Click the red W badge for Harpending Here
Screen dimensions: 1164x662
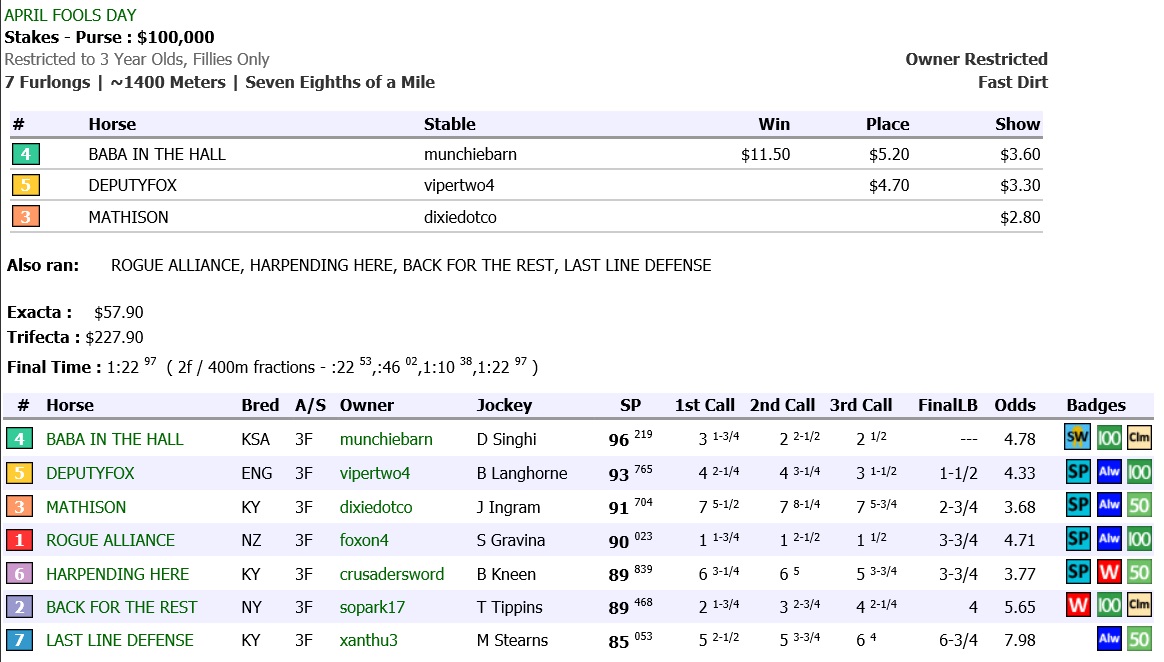point(1109,574)
